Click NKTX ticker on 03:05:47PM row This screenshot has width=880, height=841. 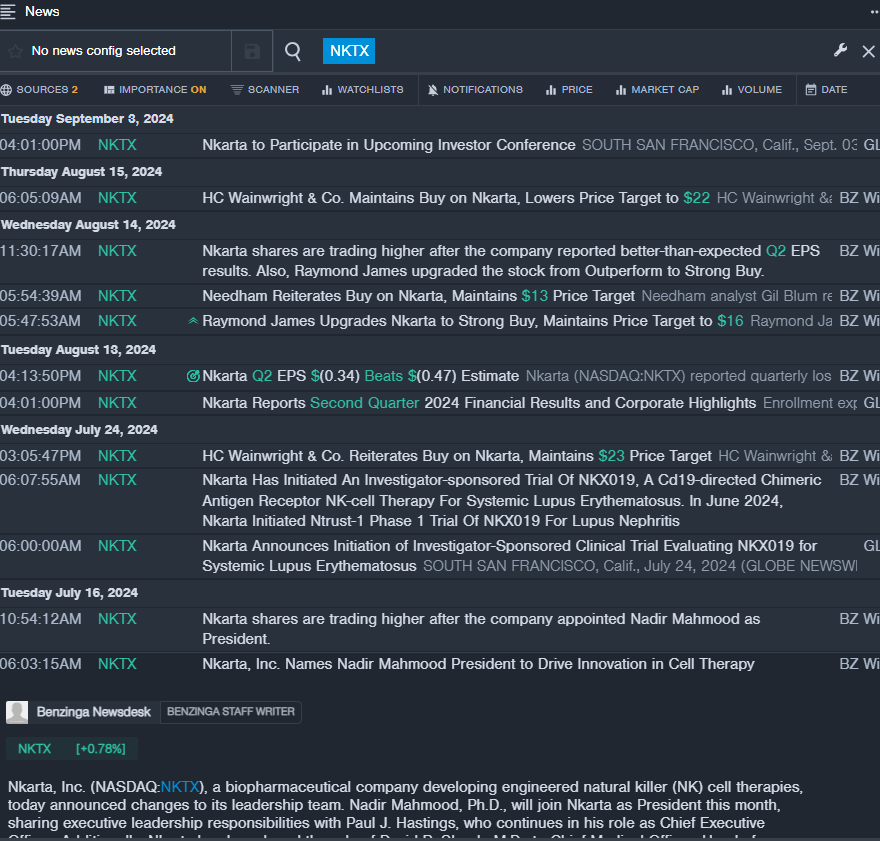117,456
